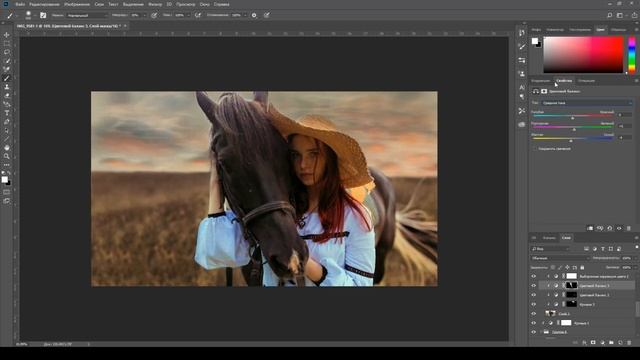Open the layer filter kind dropdown
The height and width of the screenshot is (360, 640).
[x=551, y=249]
